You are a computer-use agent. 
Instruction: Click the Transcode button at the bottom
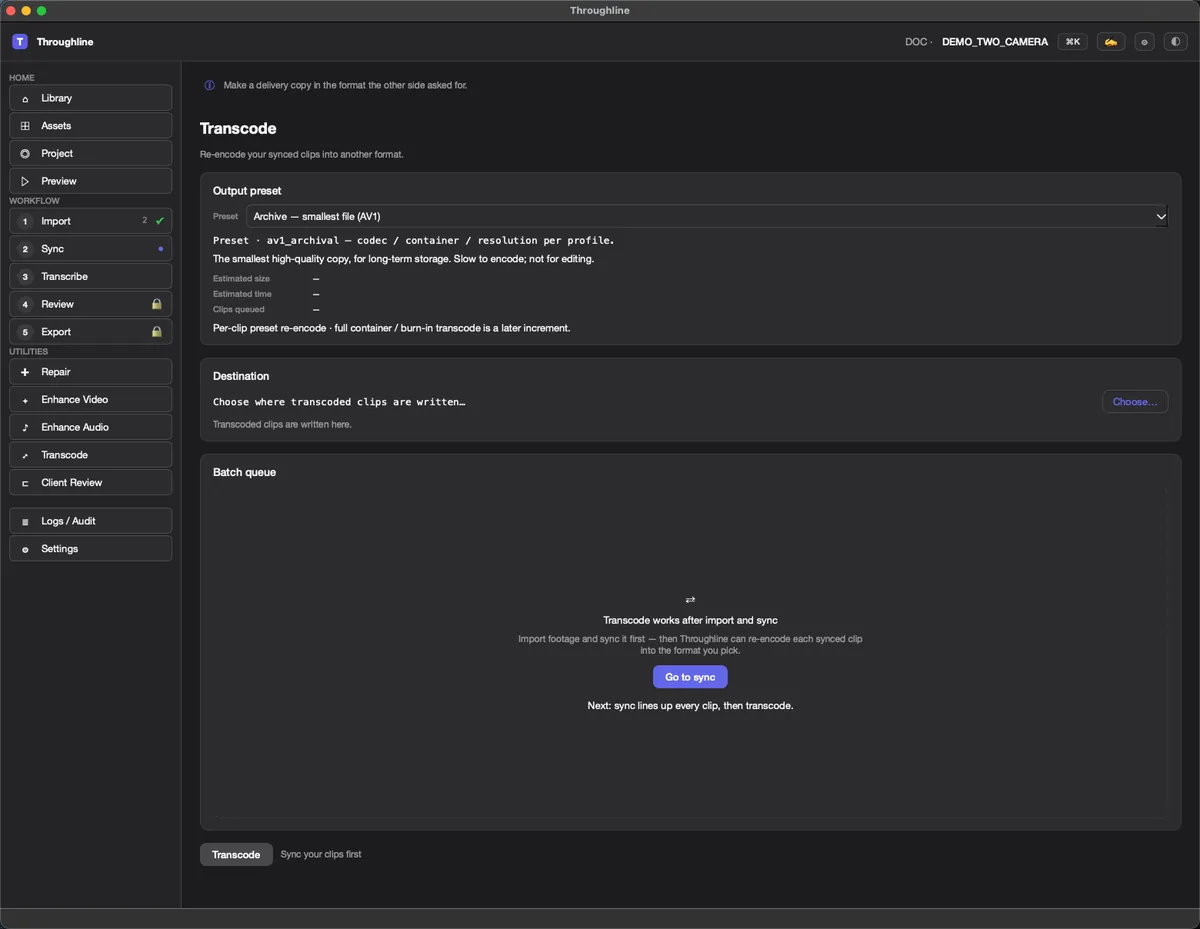coord(236,855)
